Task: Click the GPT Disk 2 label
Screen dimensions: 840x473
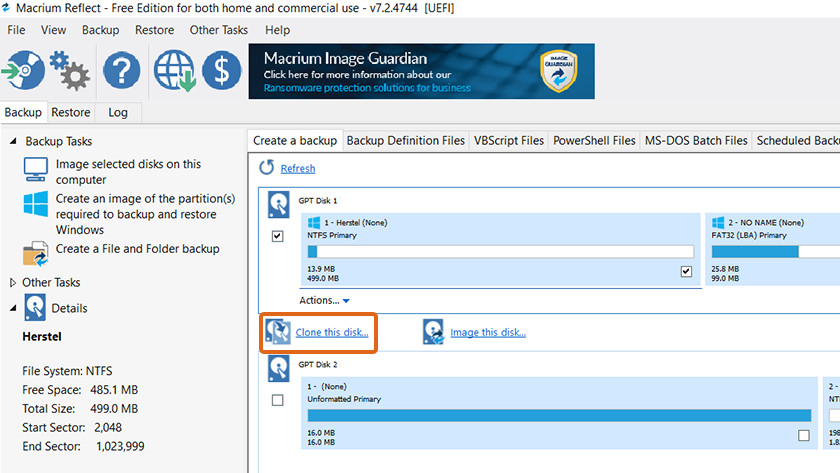Action: coord(318,364)
